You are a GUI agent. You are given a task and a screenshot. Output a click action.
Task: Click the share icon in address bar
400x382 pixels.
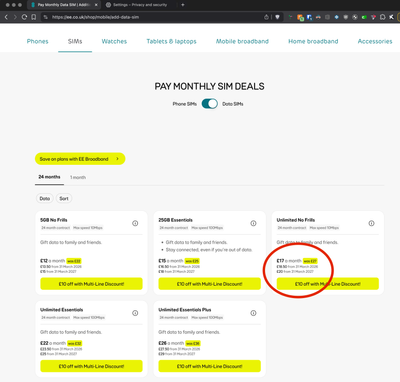[266, 17]
